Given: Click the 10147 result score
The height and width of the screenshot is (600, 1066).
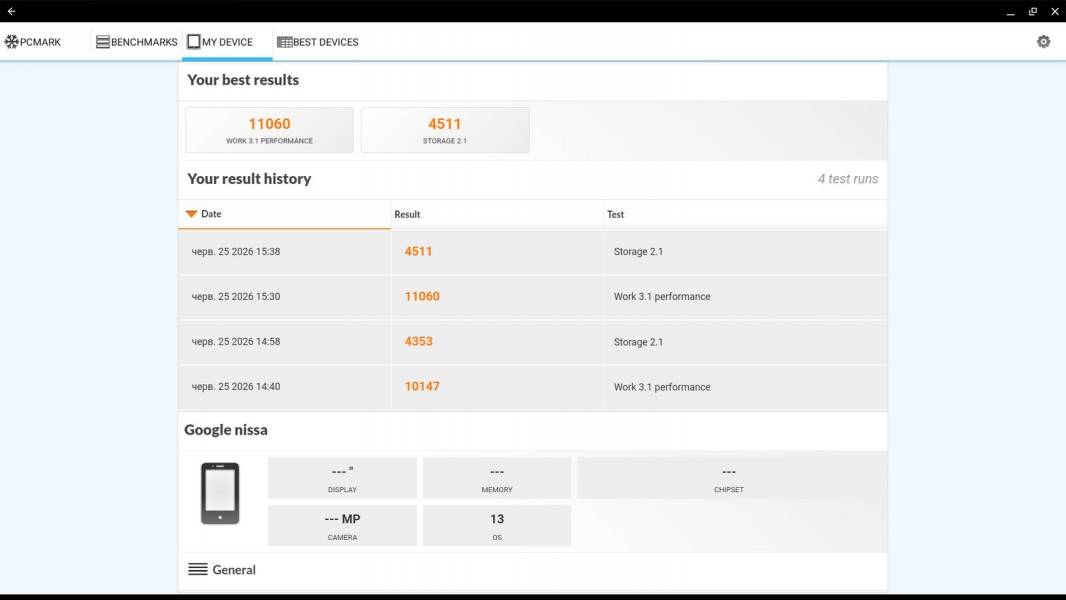Looking at the screenshot, I should coord(422,387).
